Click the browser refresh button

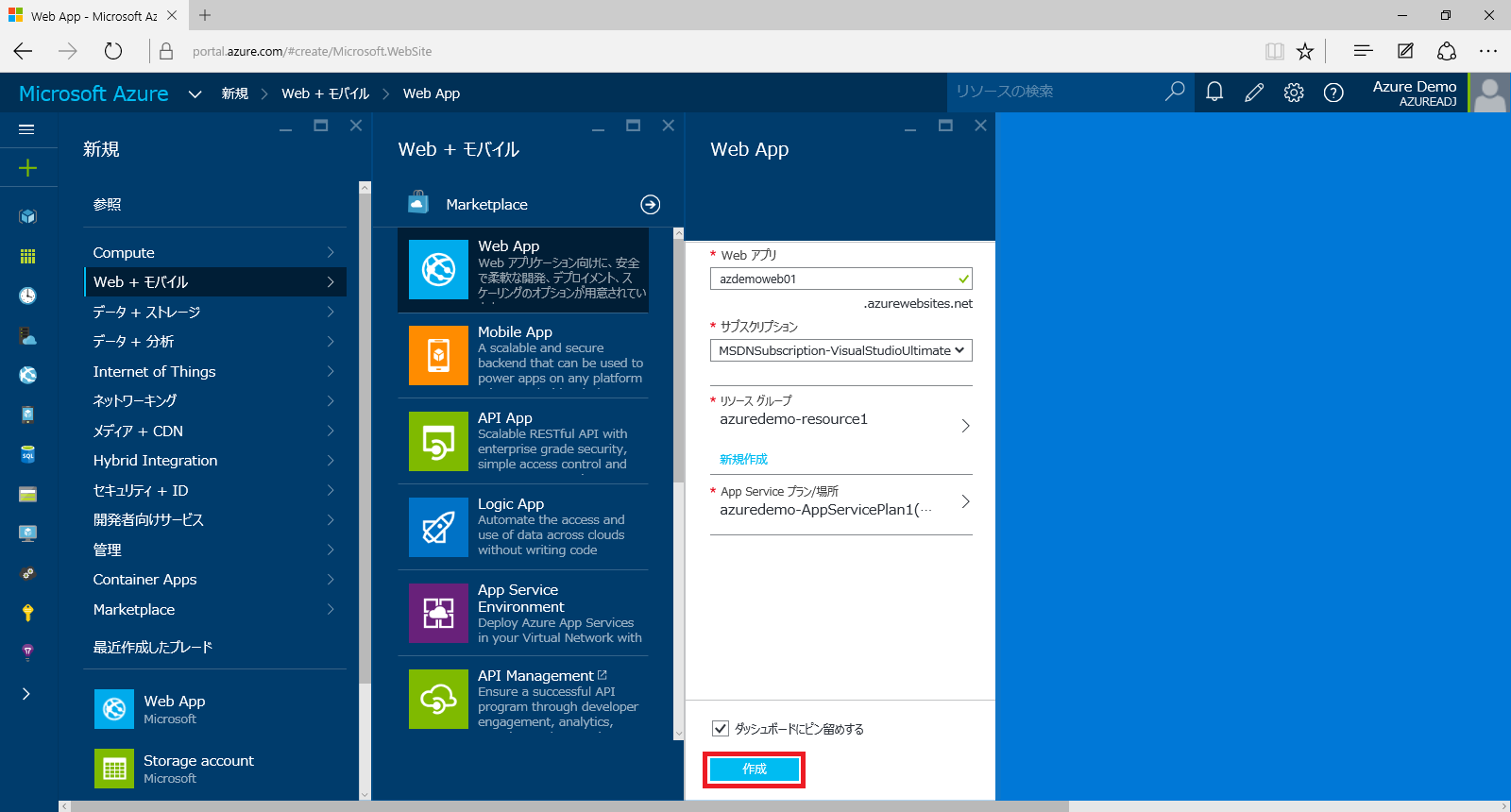(113, 51)
